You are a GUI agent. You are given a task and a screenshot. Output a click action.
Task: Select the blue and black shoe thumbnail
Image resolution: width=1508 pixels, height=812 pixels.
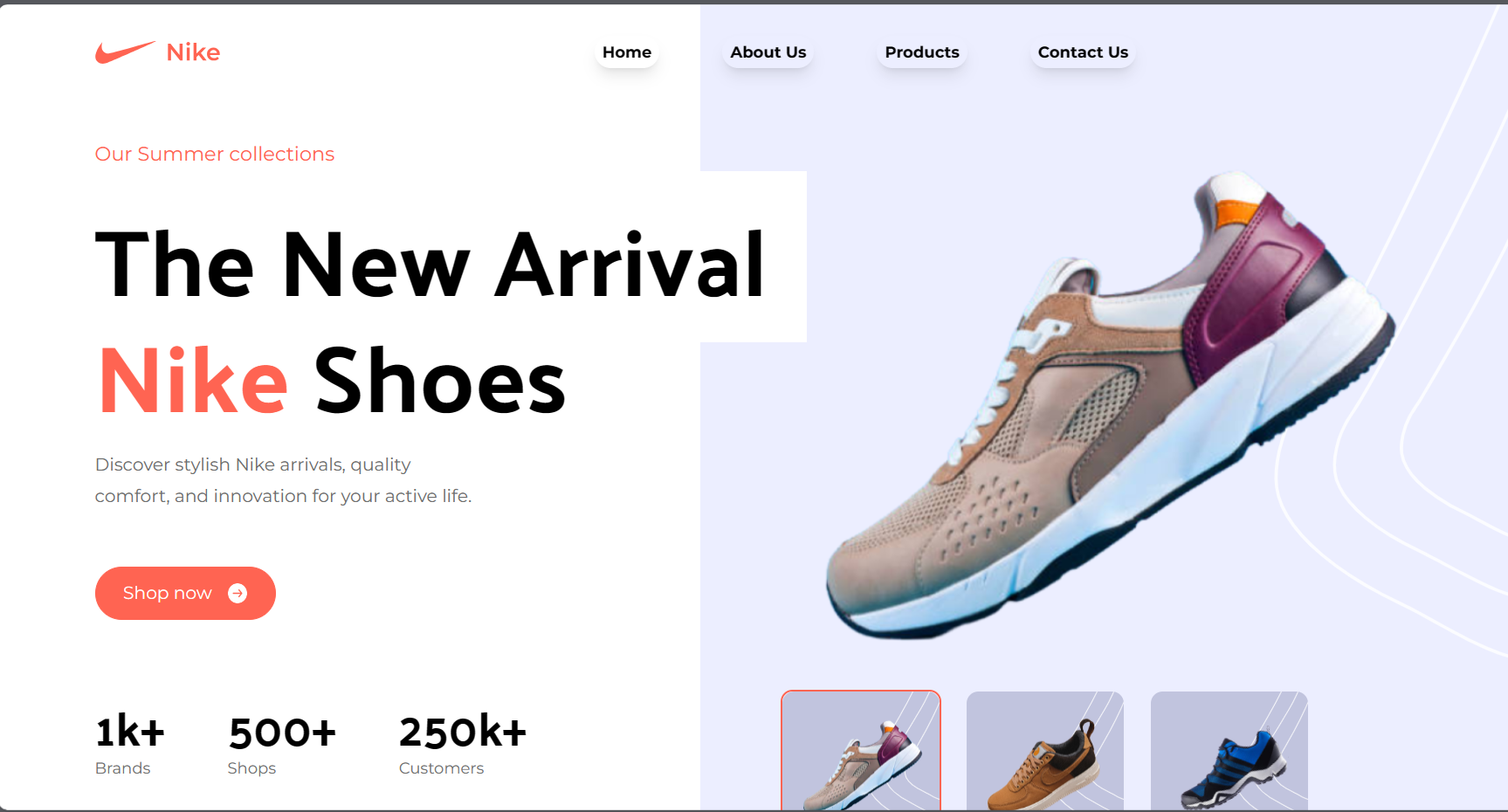[1229, 752]
